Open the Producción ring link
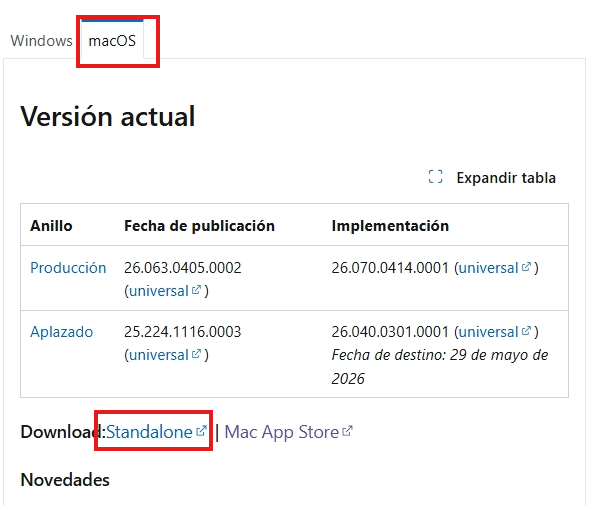 click(68, 268)
